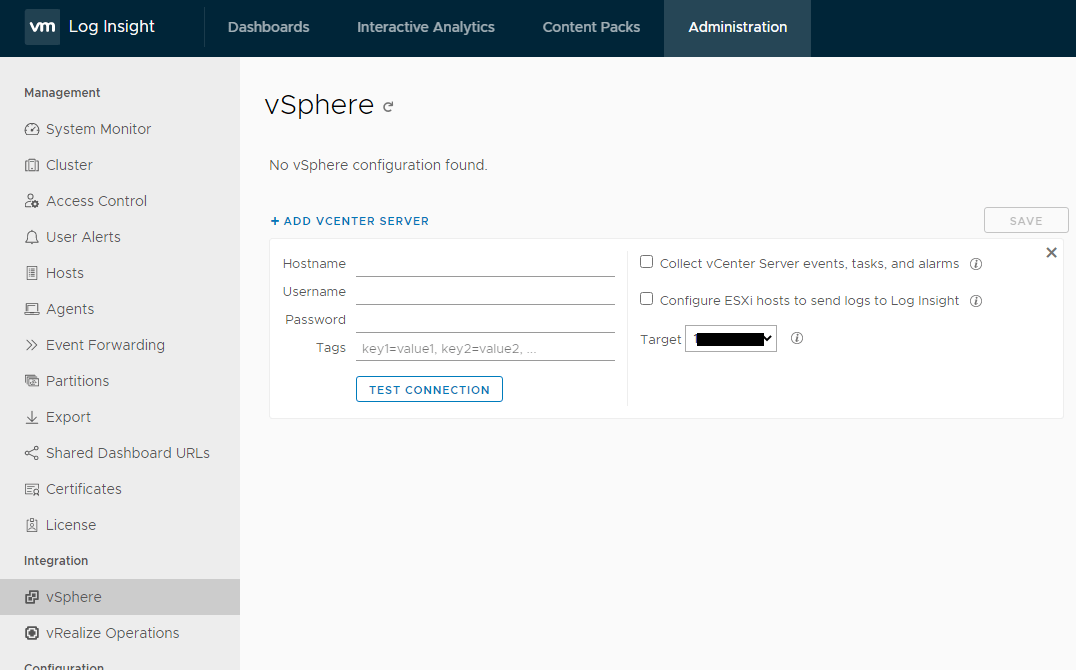
Task: Click the info icon next to Target
Action: tap(796, 338)
